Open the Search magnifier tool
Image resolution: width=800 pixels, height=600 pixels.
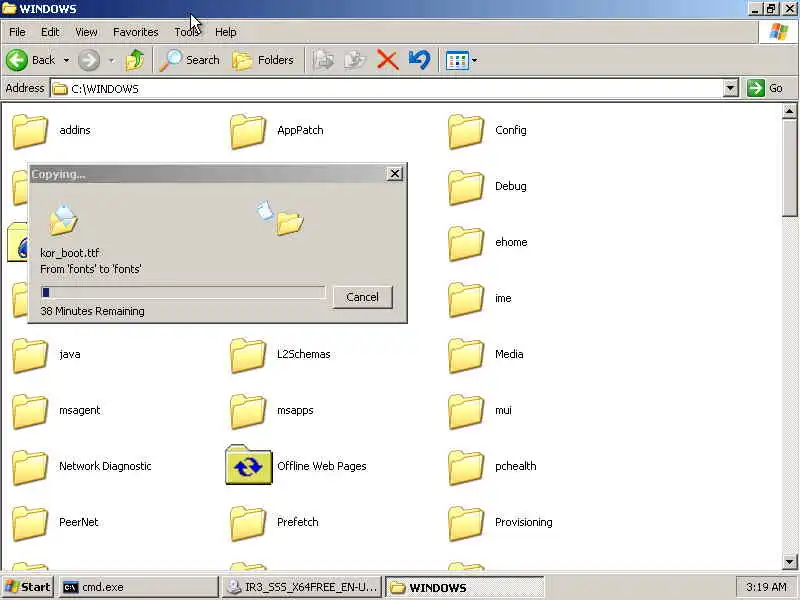pyautogui.click(x=190, y=60)
